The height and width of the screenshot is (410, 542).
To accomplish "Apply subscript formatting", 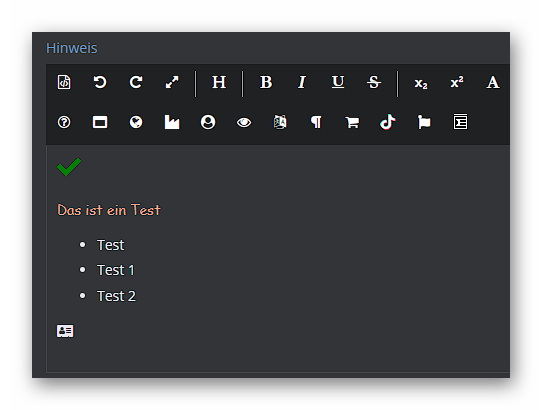I will click(421, 83).
